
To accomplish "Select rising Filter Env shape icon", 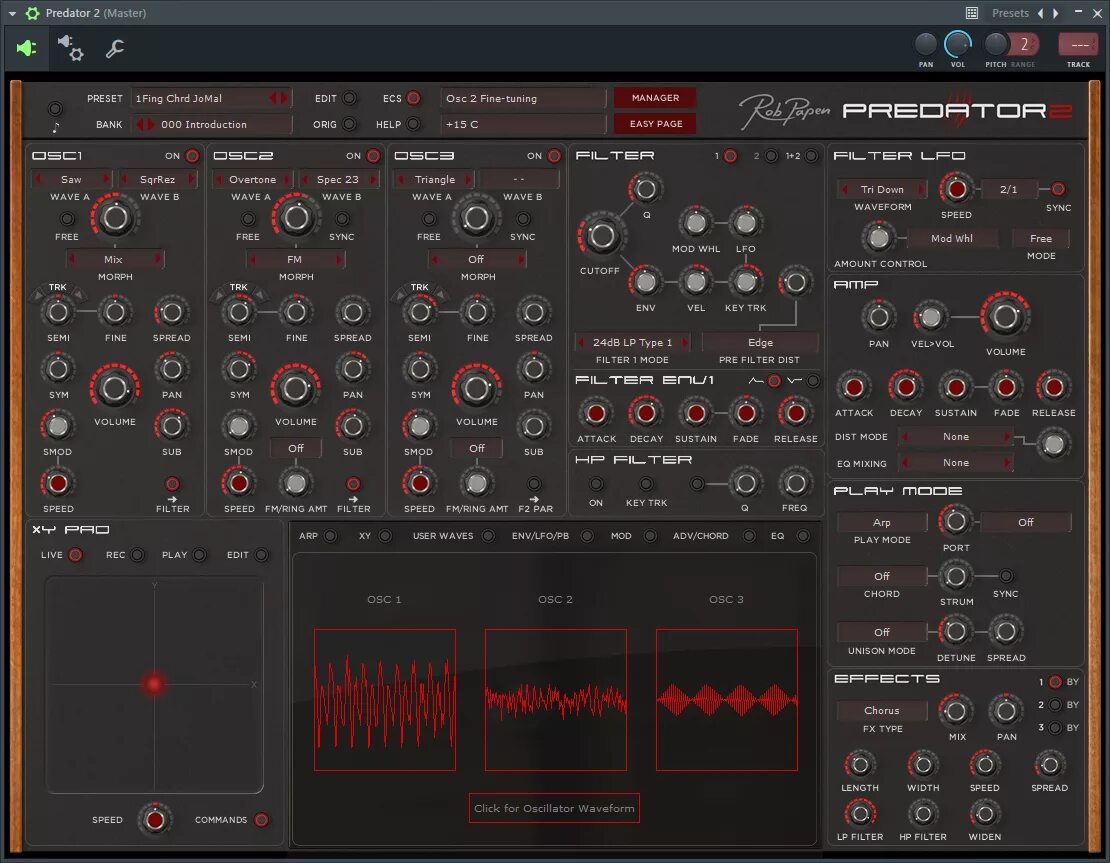I will click(x=755, y=381).
